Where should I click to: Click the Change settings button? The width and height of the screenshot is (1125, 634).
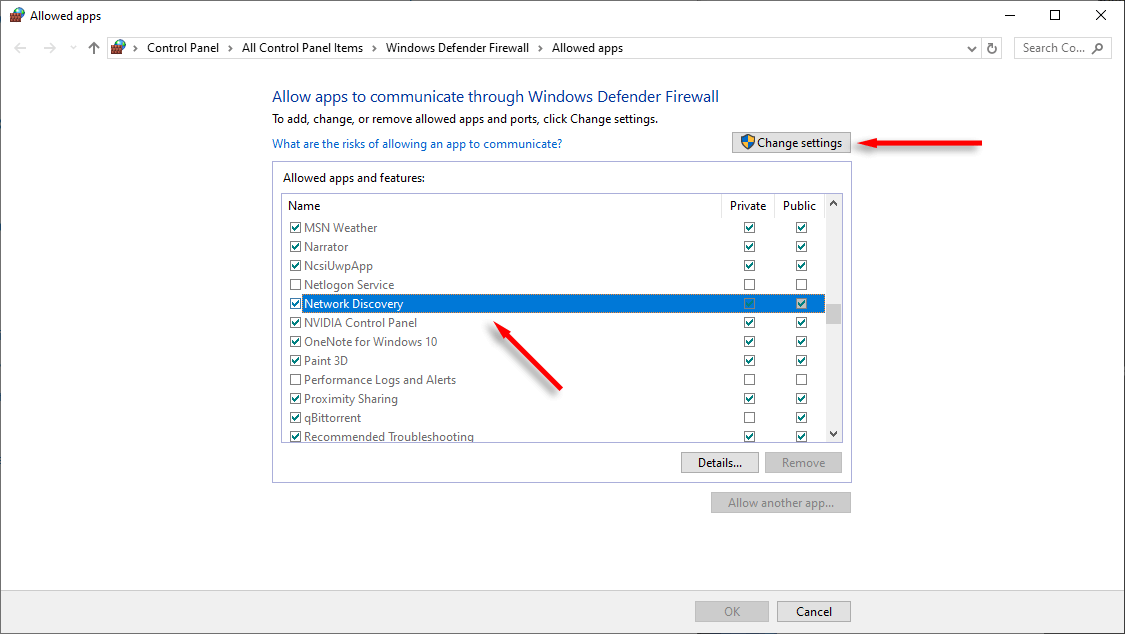coord(791,143)
